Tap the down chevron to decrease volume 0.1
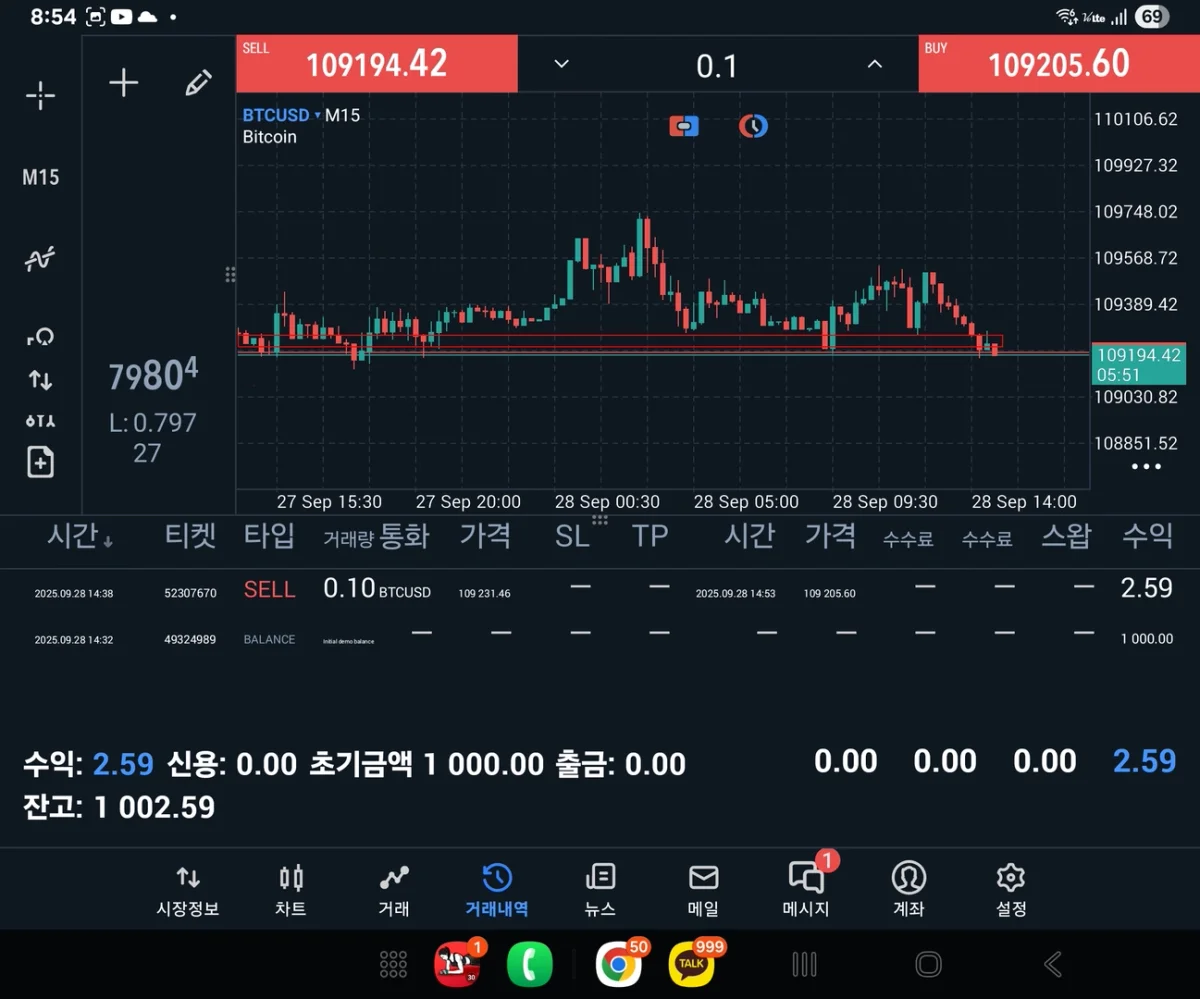The image size is (1200, 999). pyautogui.click(x=560, y=63)
